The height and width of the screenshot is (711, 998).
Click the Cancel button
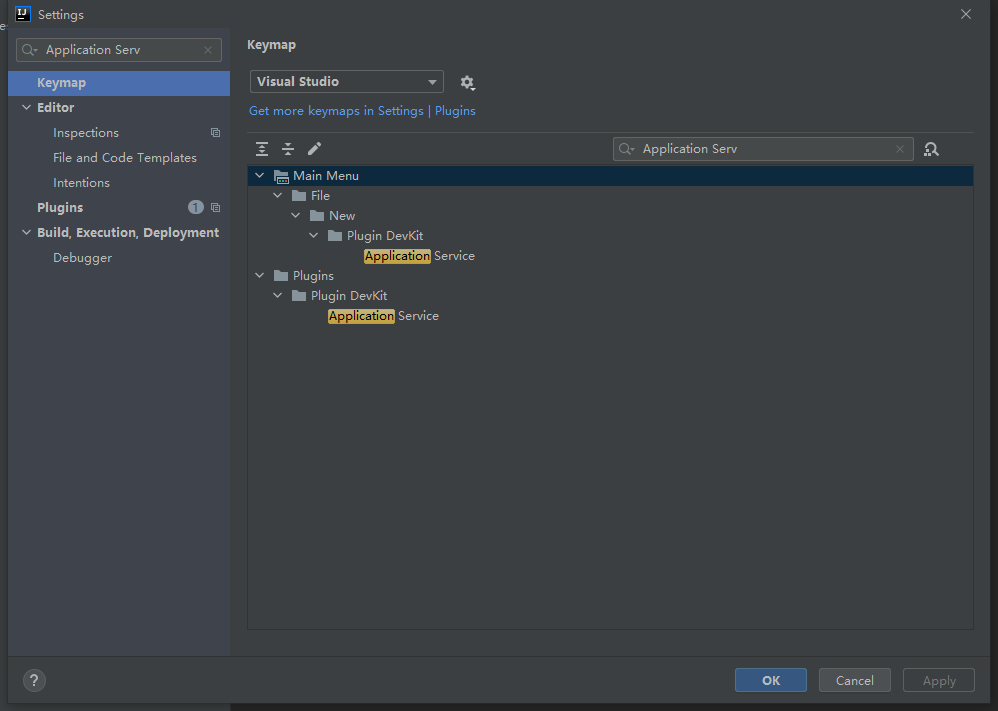click(855, 680)
